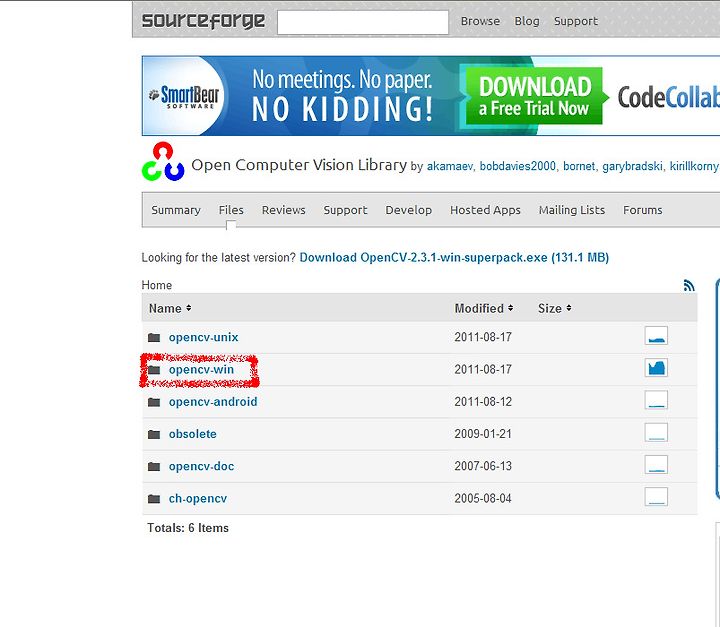The height and width of the screenshot is (627, 720).
Task: Switch to the project Support tab
Action: tap(345, 210)
